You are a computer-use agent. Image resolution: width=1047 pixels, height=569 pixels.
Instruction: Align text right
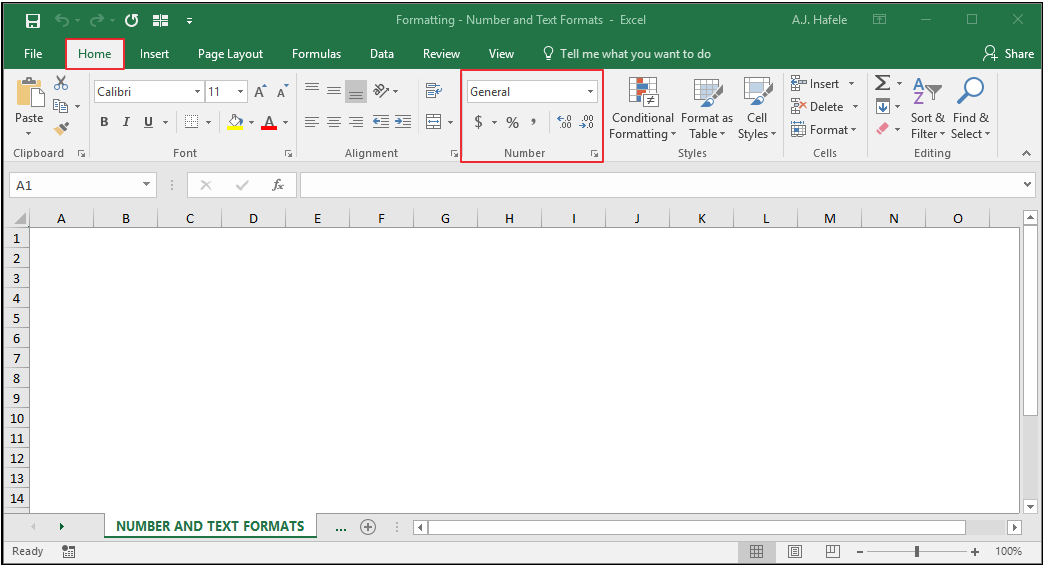[x=356, y=122]
